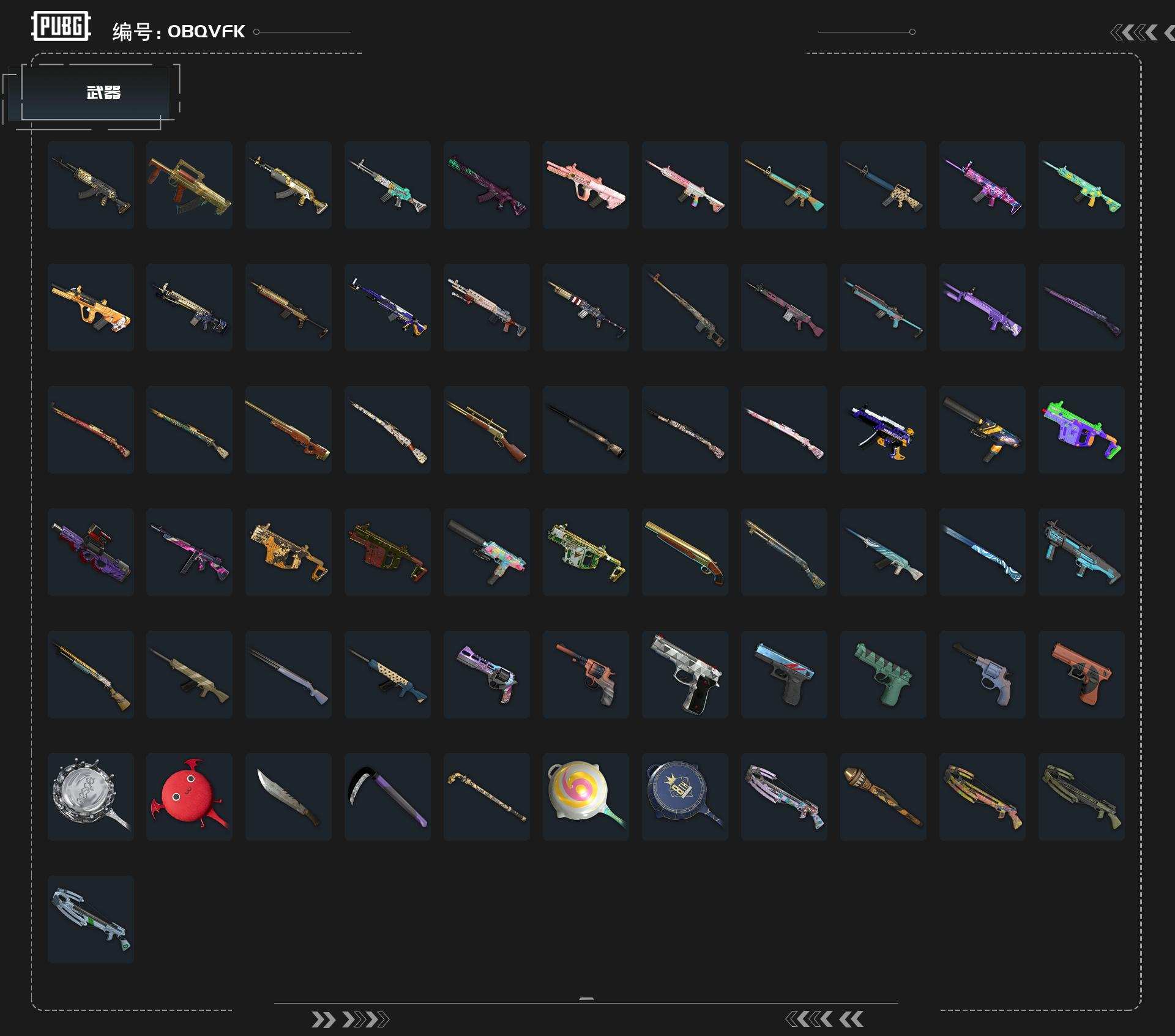1175x1036 pixels.
Task: Select the golden cane melee skin
Action: (x=487, y=797)
